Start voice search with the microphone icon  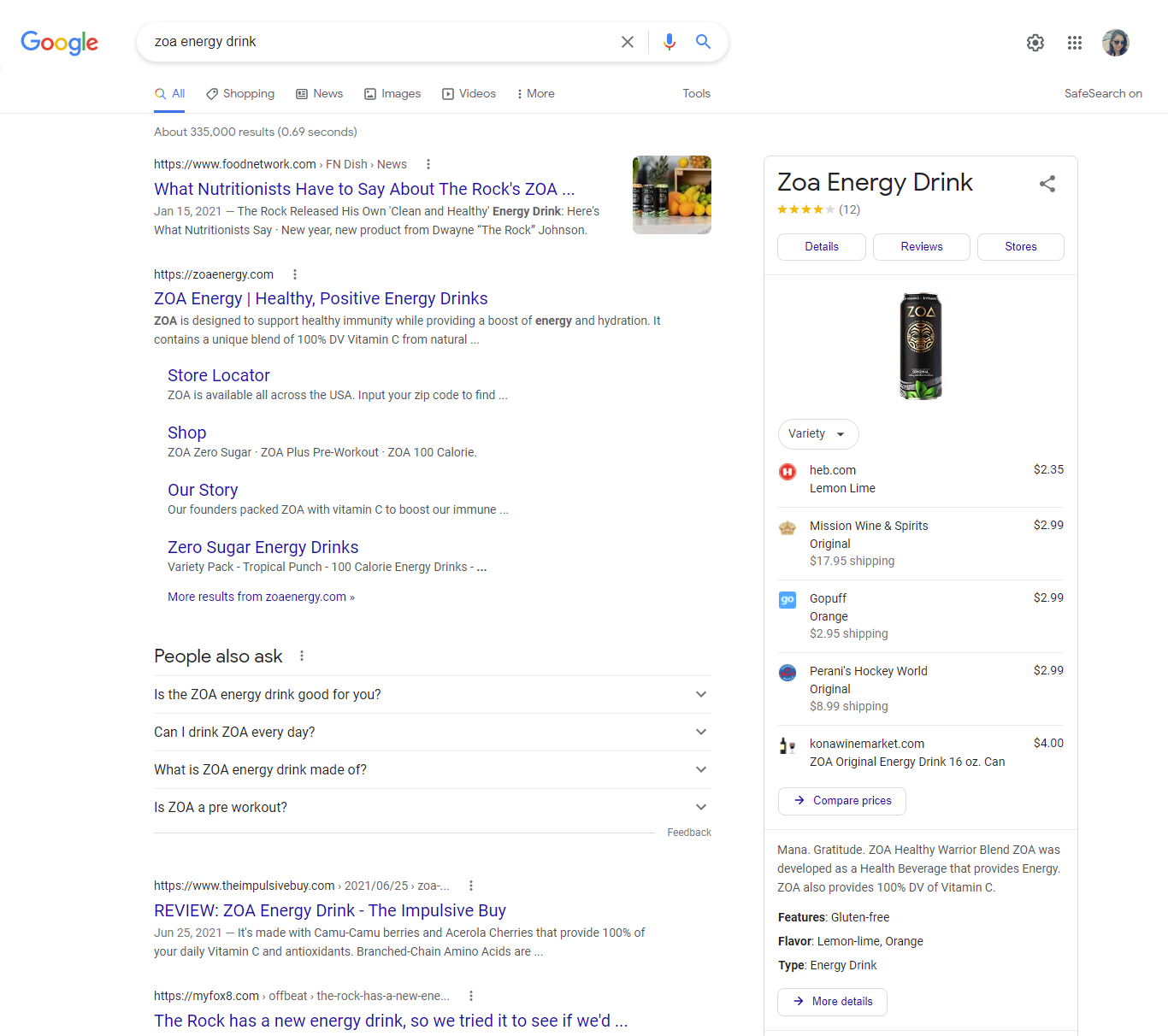tap(669, 42)
